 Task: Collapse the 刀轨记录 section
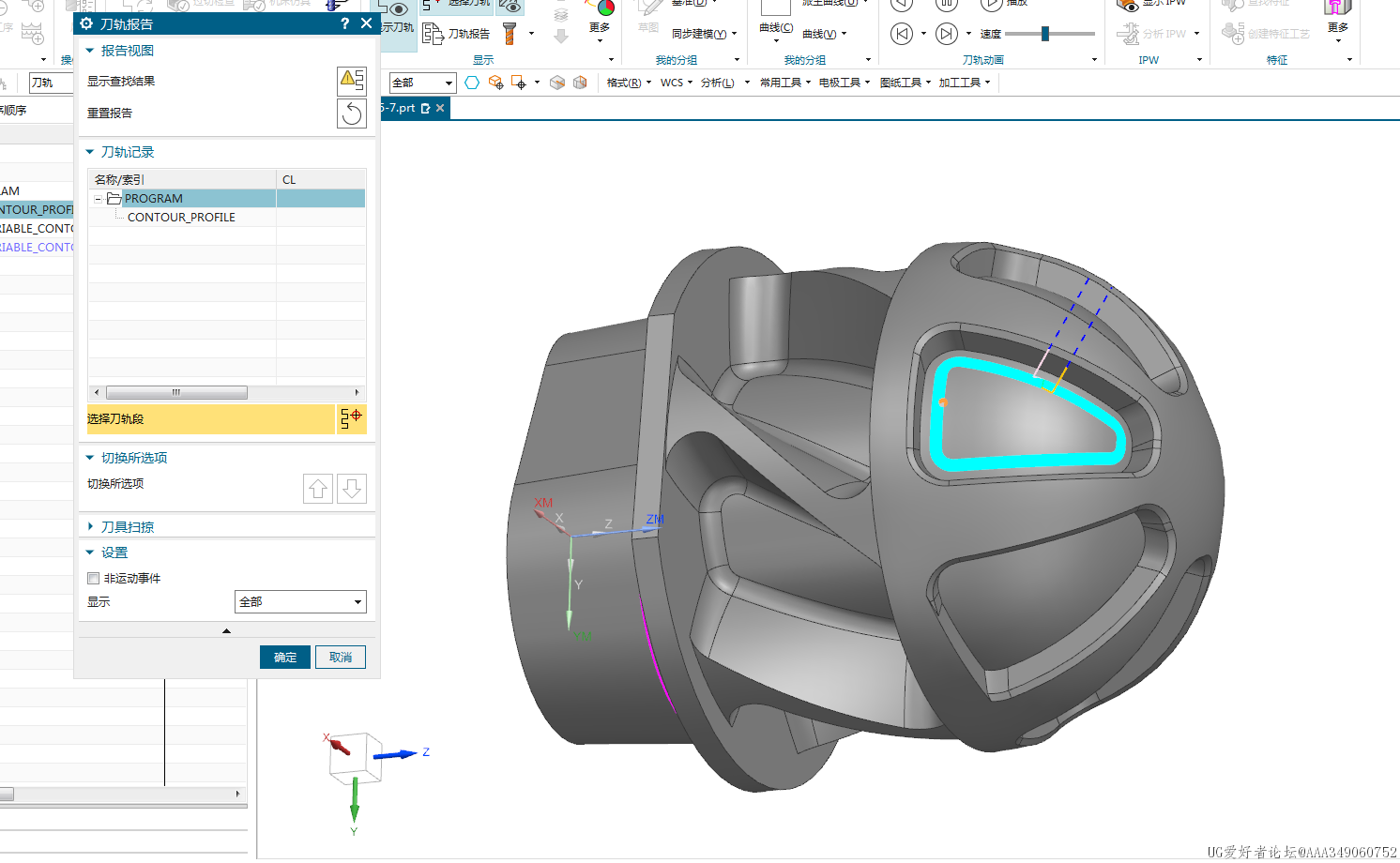(90, 152)
